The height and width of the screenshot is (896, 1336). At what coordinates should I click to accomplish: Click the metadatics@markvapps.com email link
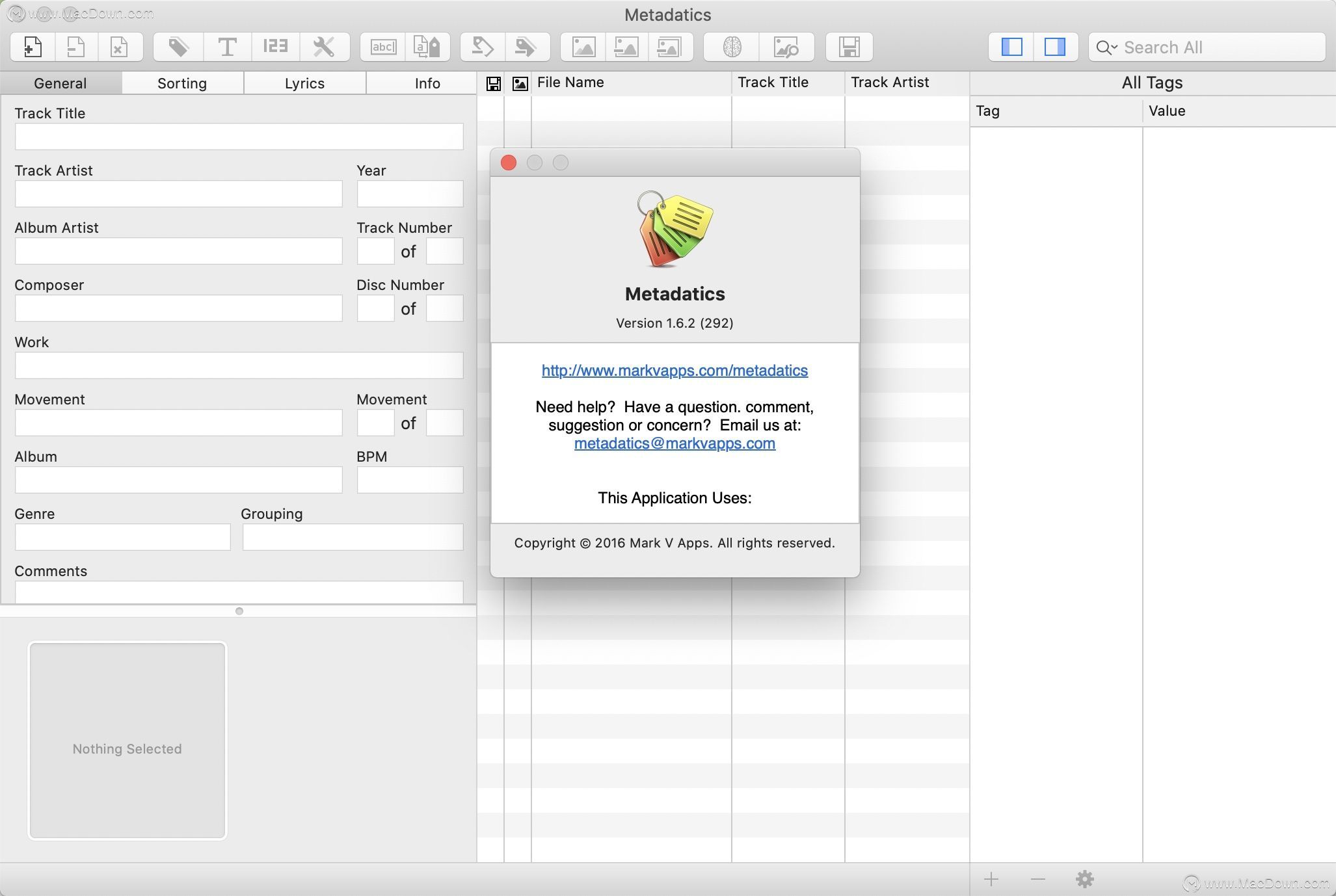point(675,443)
